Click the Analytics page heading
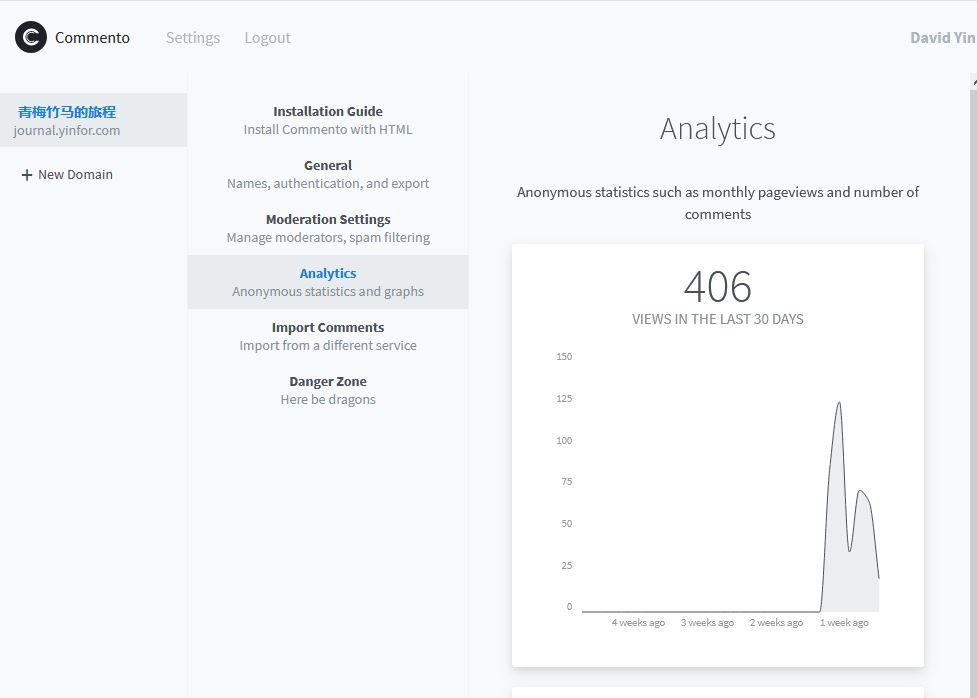 [x=717, y=129]
